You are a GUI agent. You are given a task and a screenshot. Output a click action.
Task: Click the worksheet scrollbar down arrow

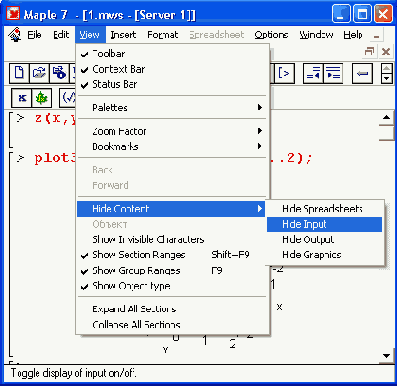point(387,356)
